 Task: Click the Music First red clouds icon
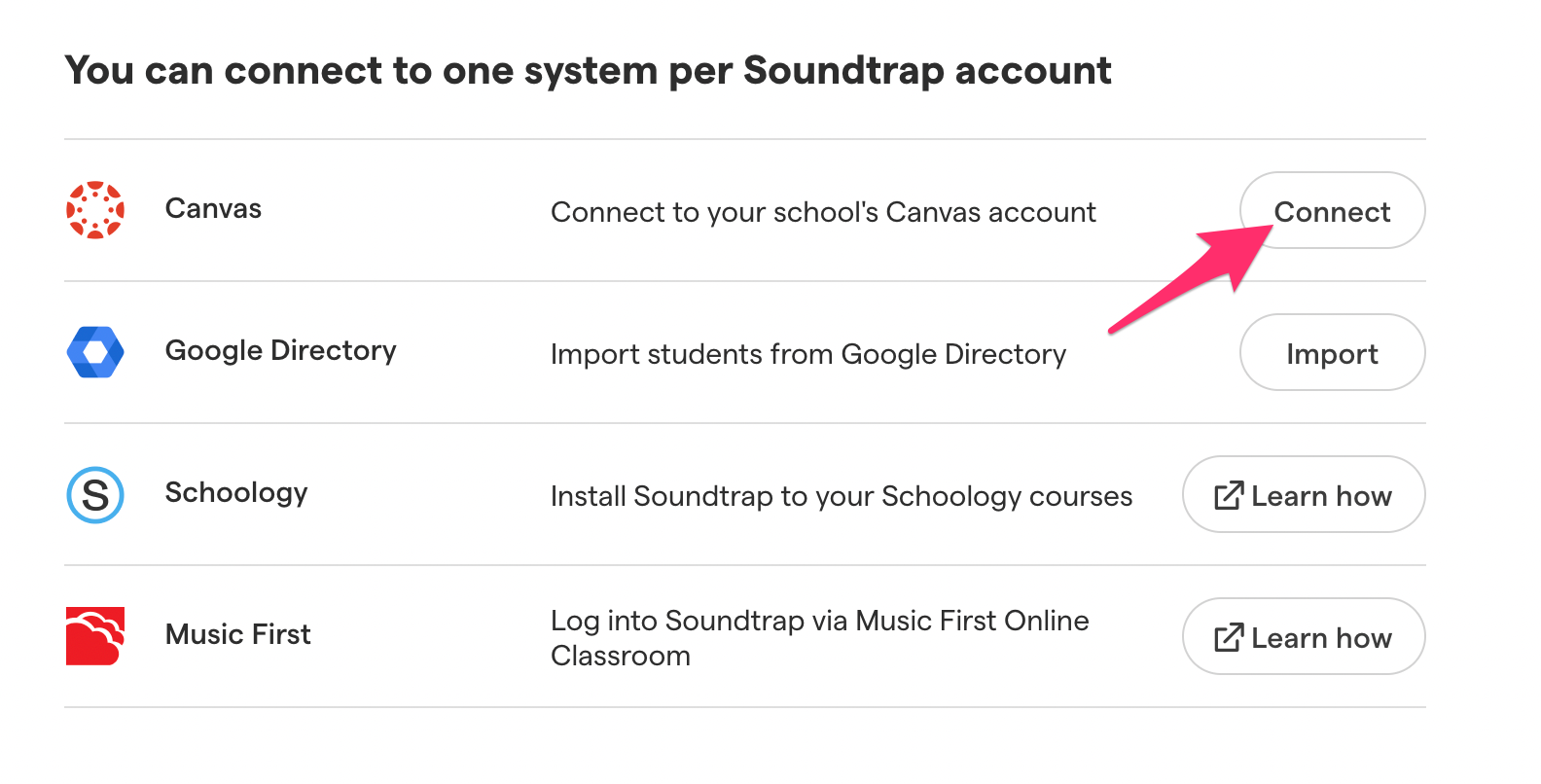pyautogui.click(x=94, y=634)
